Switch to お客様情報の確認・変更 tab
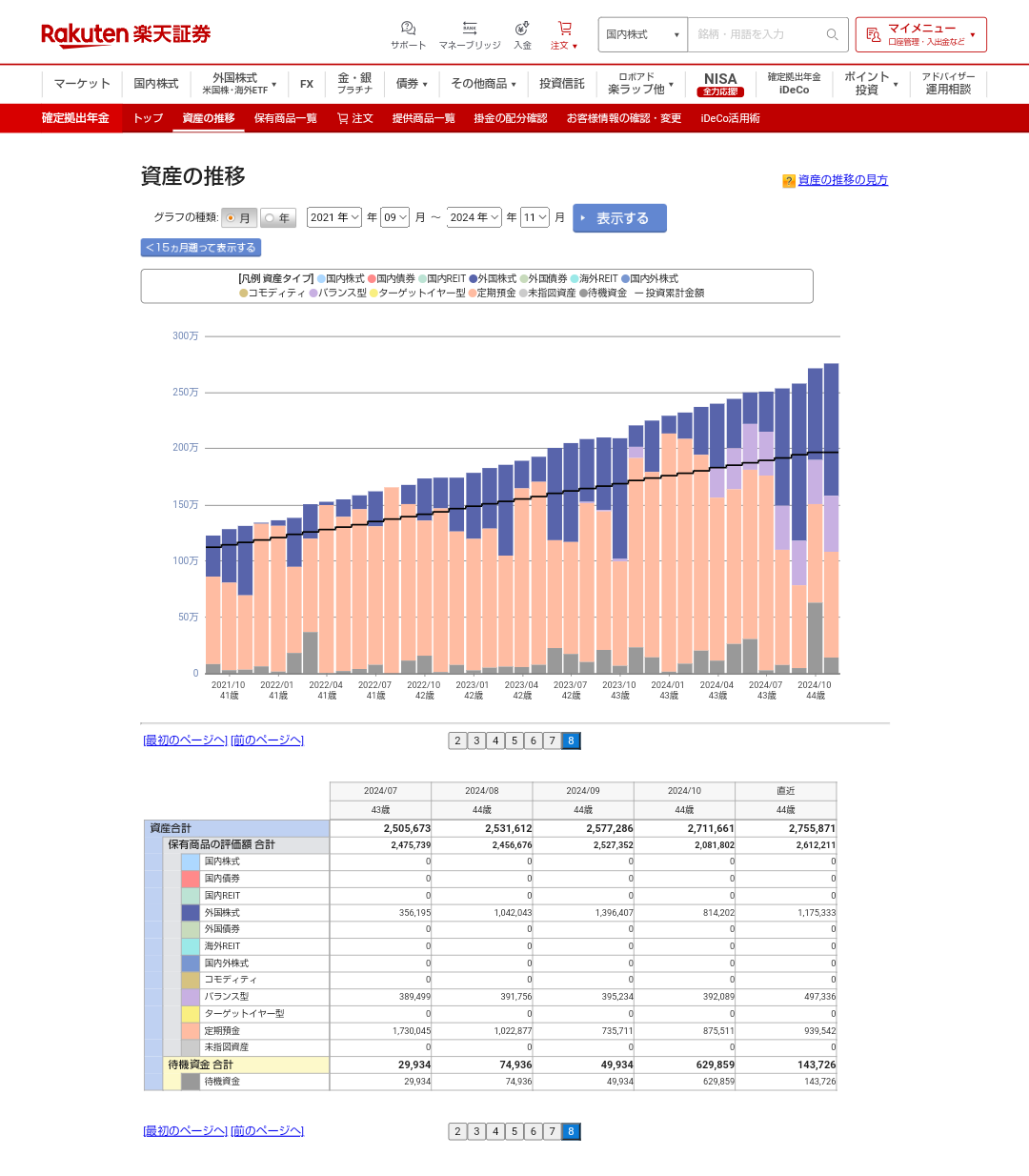 point(624,118)
